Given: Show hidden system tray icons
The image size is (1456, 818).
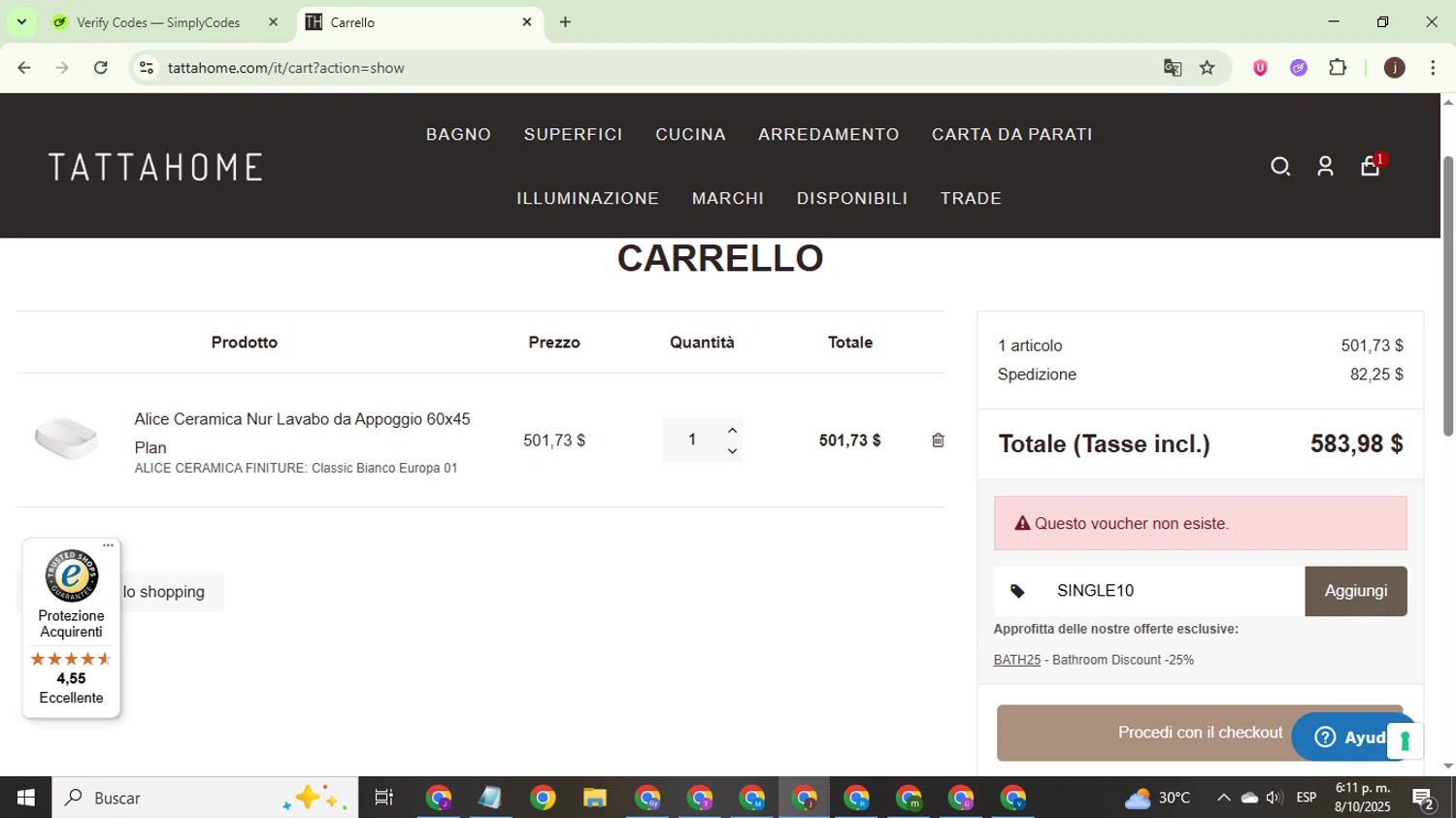Looking at the screenshot, I should click(x=1223, y=798).
